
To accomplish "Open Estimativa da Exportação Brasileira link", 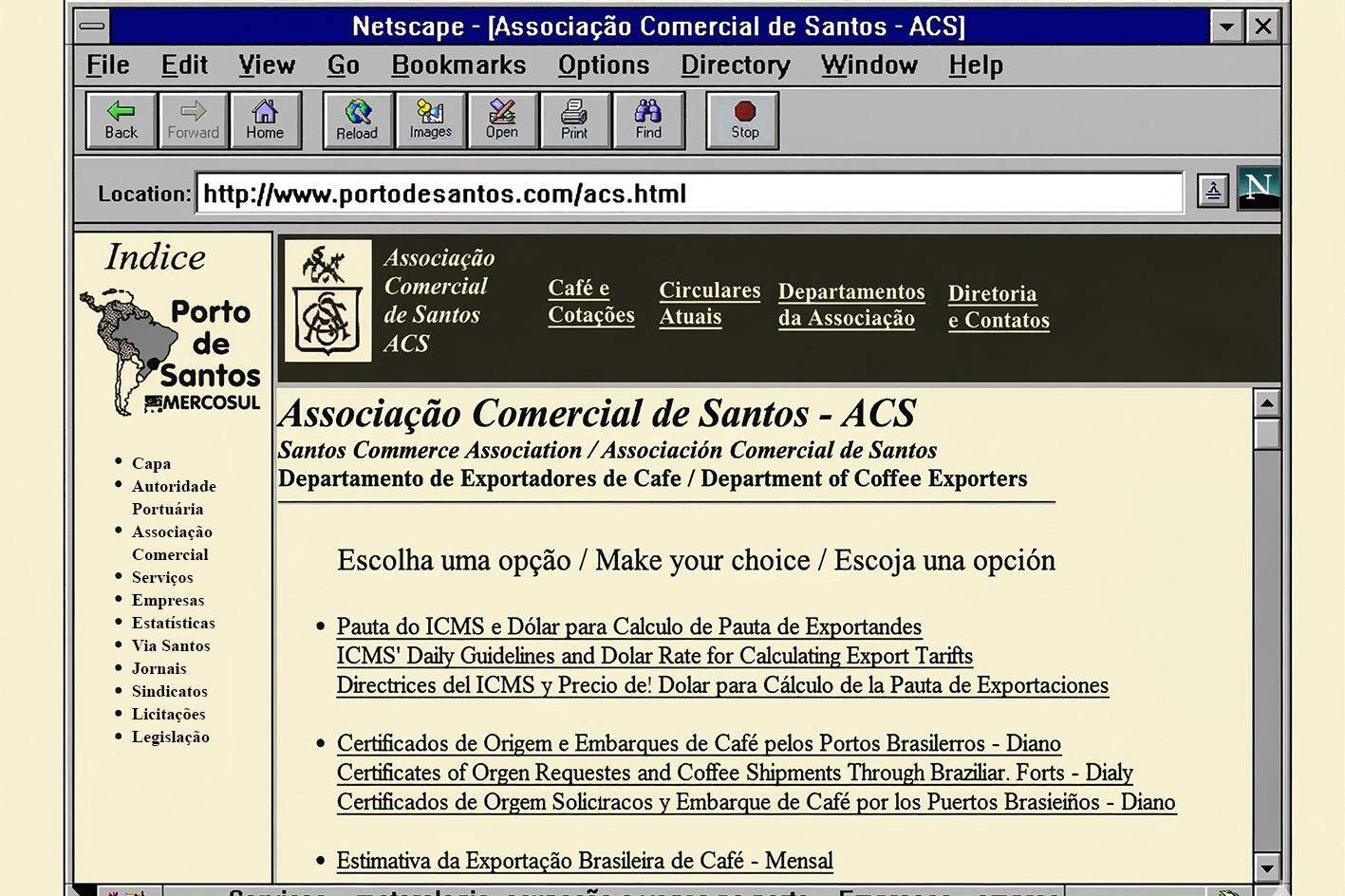I will pos(585,861).
